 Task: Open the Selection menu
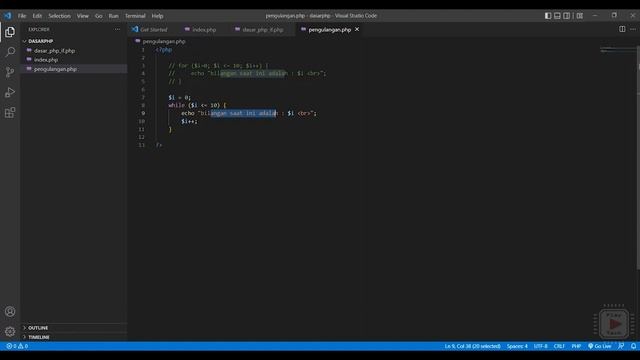[x=60, y=16]
